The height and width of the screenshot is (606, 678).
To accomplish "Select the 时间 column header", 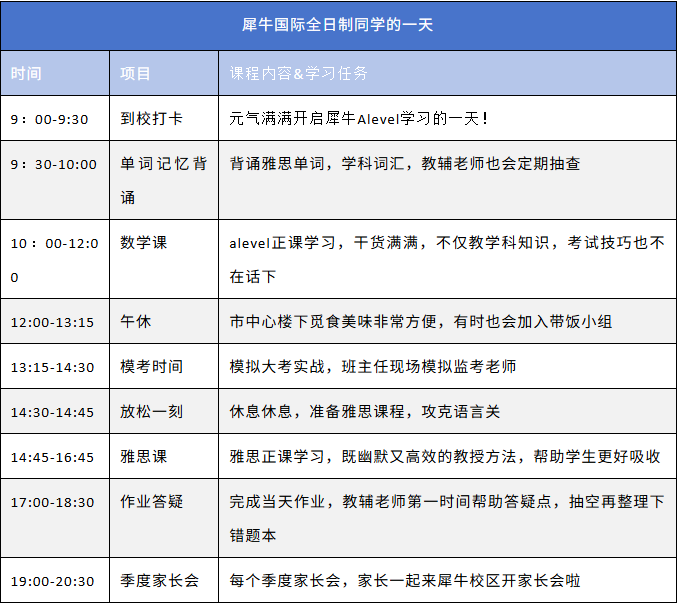I will coord(27,73).
